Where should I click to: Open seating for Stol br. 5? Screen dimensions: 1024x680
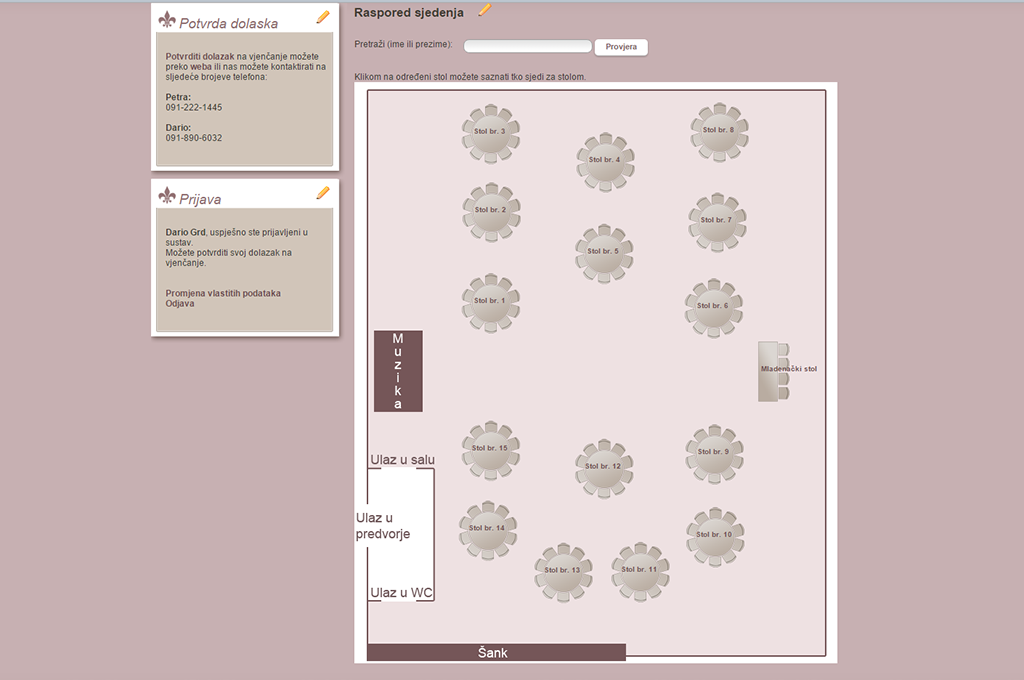pyautogui.click(x=603, y=253)
